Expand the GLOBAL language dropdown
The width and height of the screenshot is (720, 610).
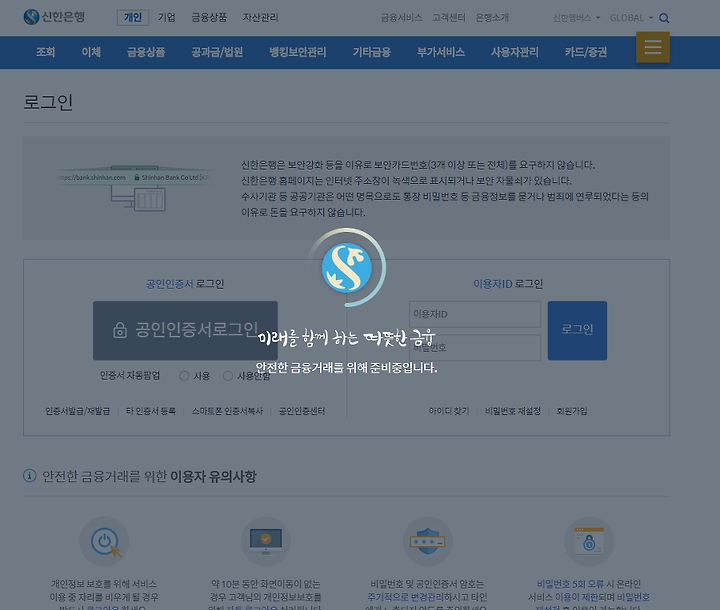pos(631,18)
